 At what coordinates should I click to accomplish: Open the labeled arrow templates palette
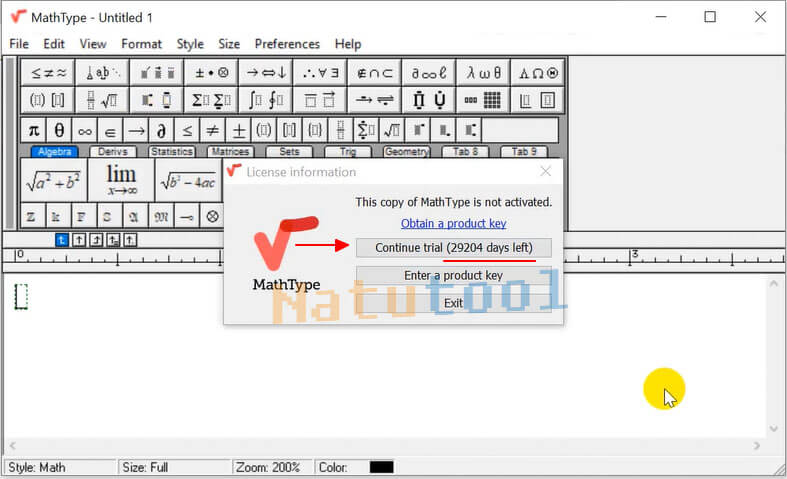click(374, 100)
